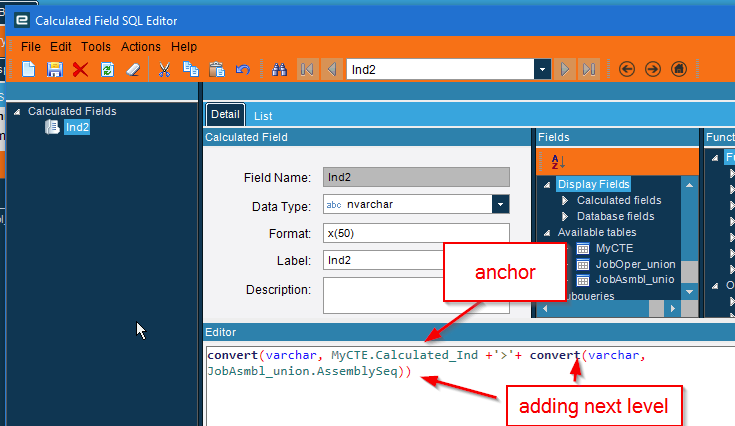Viewport: 735px width, 426px height.
Task: Select MyCTE table in Fields tree
Action: pos(614,248)
